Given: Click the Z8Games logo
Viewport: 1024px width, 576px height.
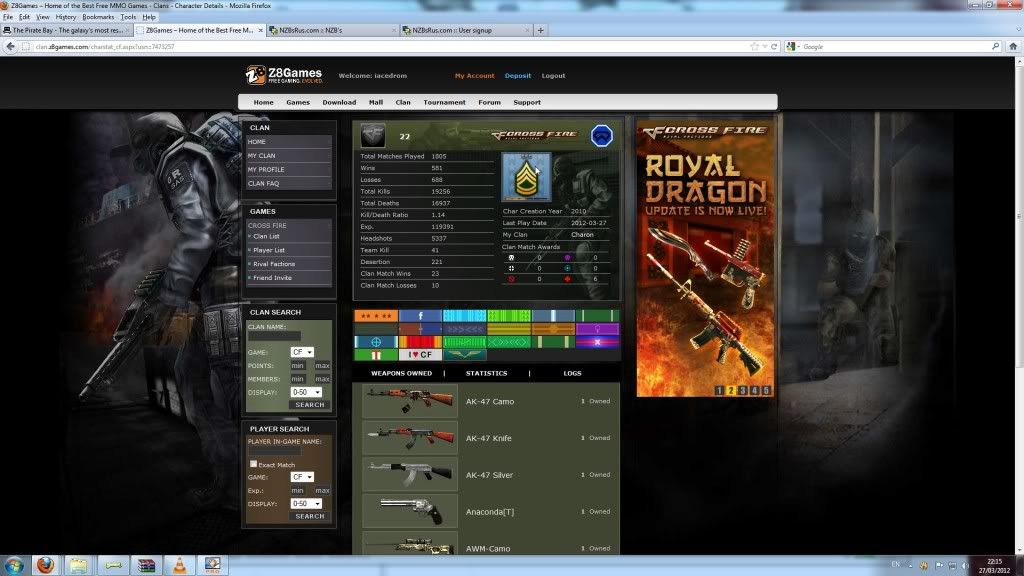Looking at the screenshot, I should tap(284, 75).
